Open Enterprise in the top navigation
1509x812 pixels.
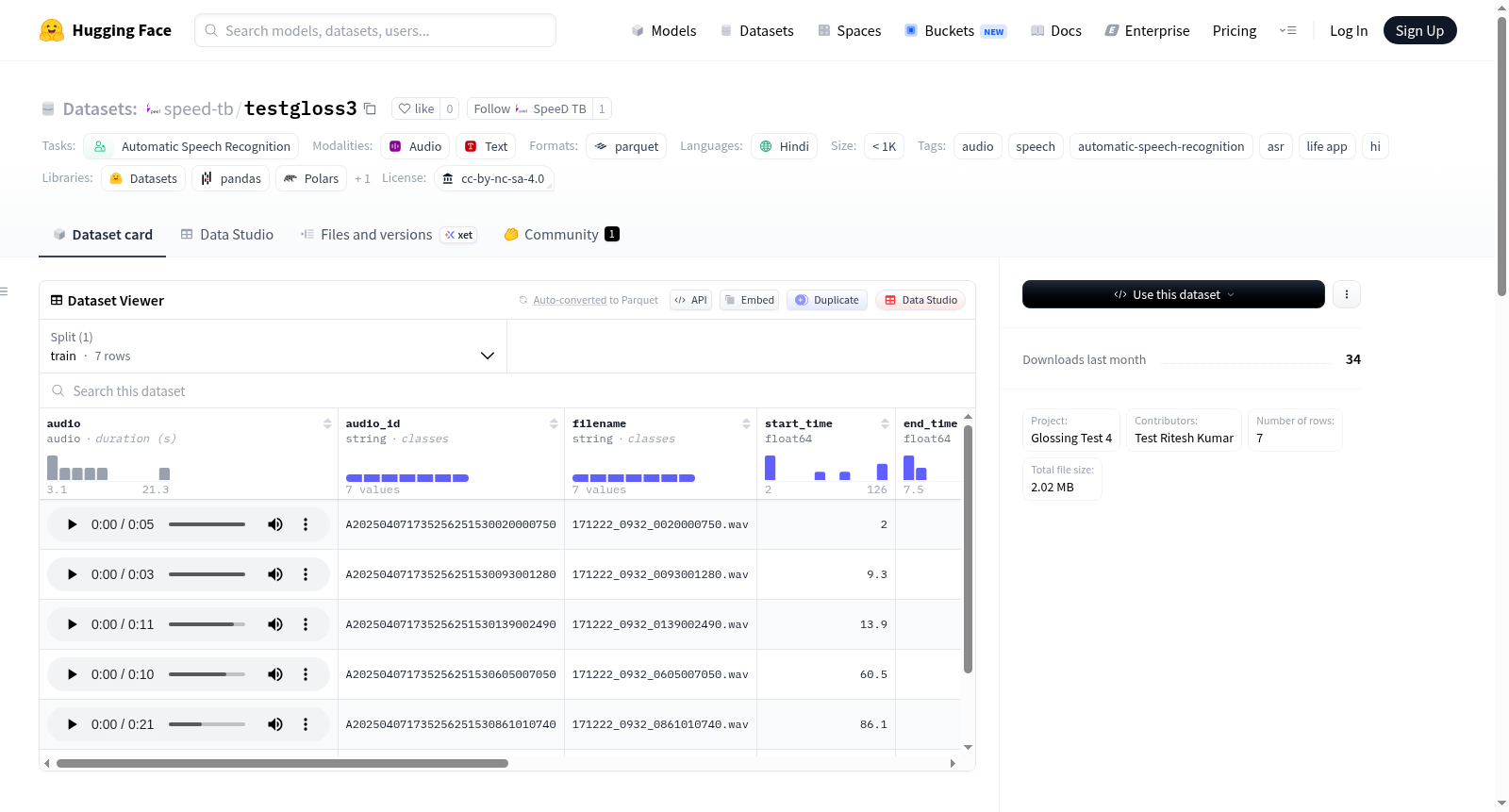(x=1147, y=30)
